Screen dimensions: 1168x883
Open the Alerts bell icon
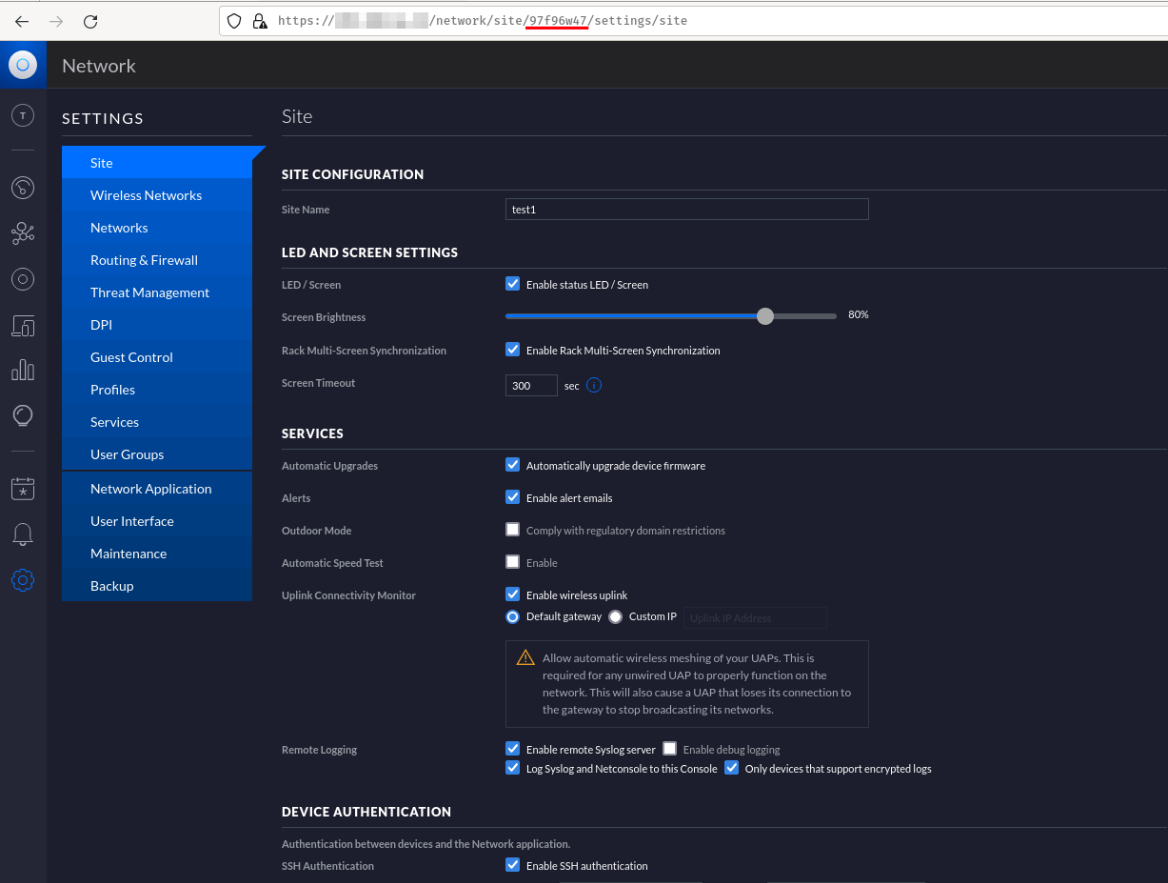22,535
